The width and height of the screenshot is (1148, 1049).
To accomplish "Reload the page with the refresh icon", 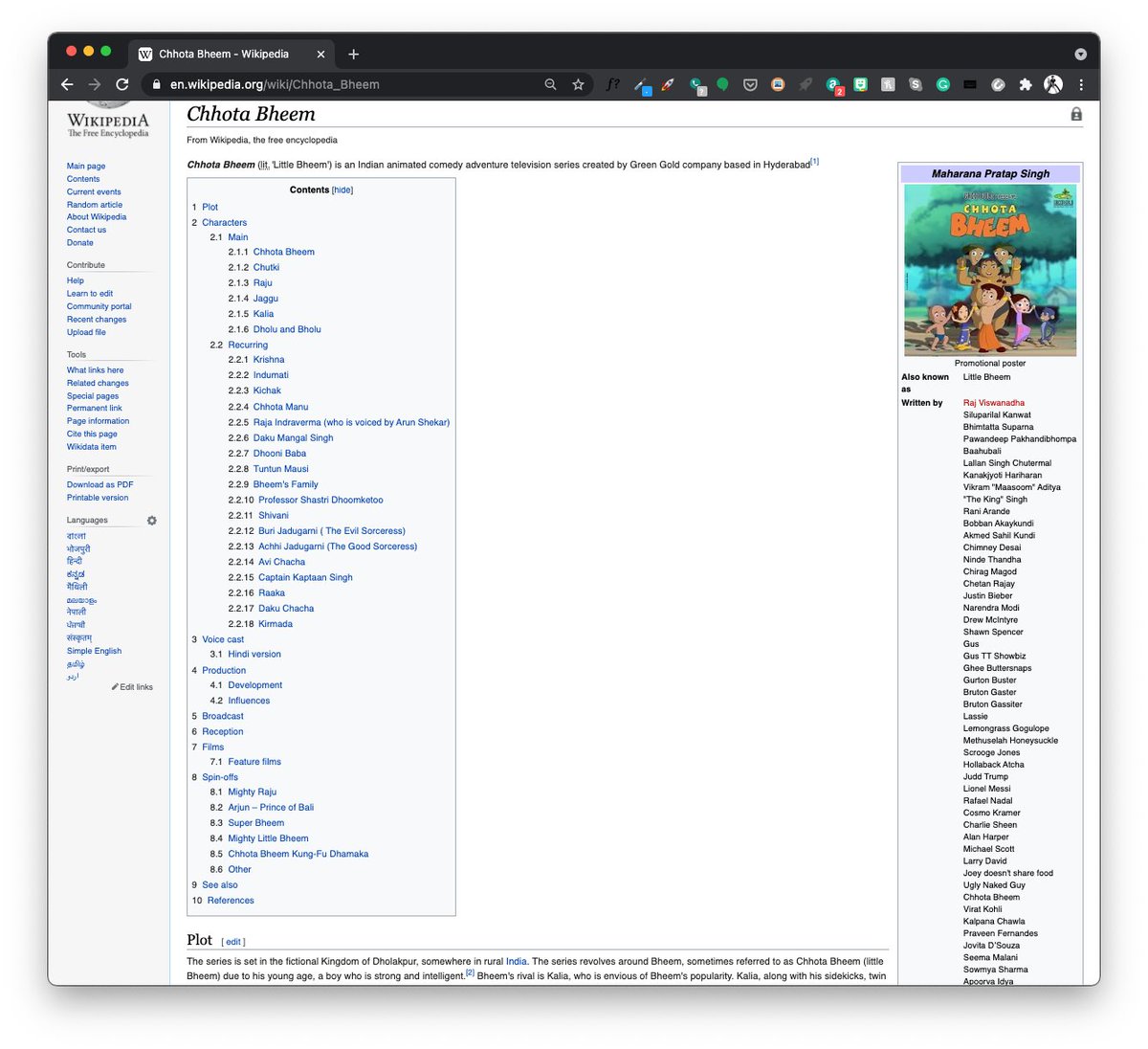I will [x=122, y=84].
